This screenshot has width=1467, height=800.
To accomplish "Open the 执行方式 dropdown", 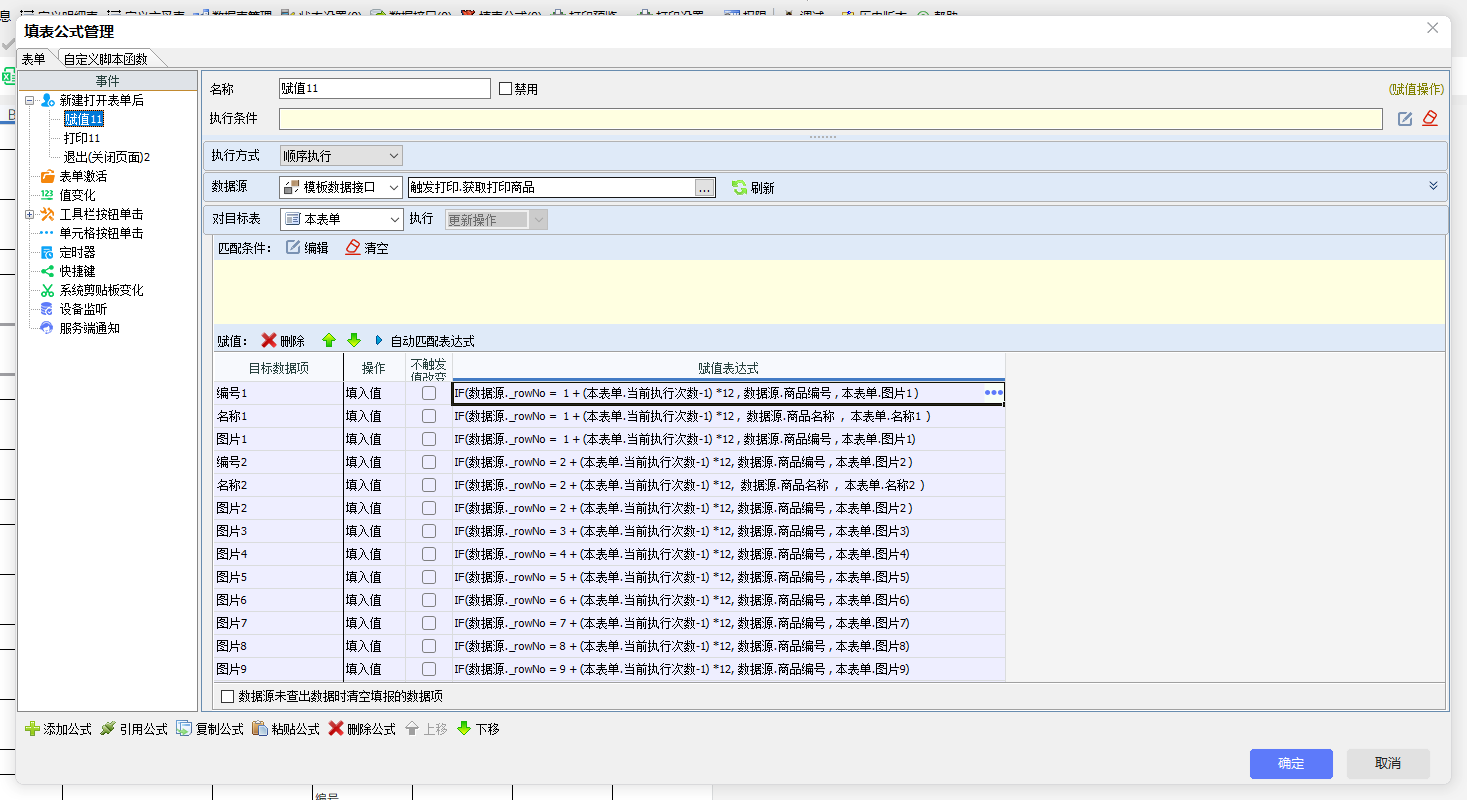I will (340, 156).
